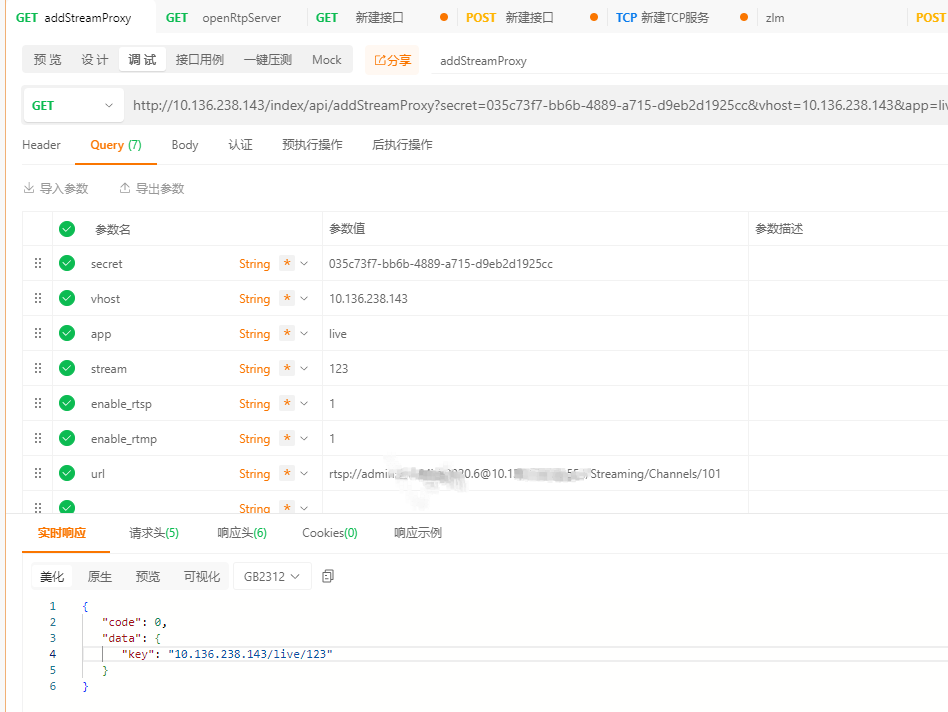The width and height of the screenshot is (948, 712).
Task: Open the Body tab
Action: point(184,145)
